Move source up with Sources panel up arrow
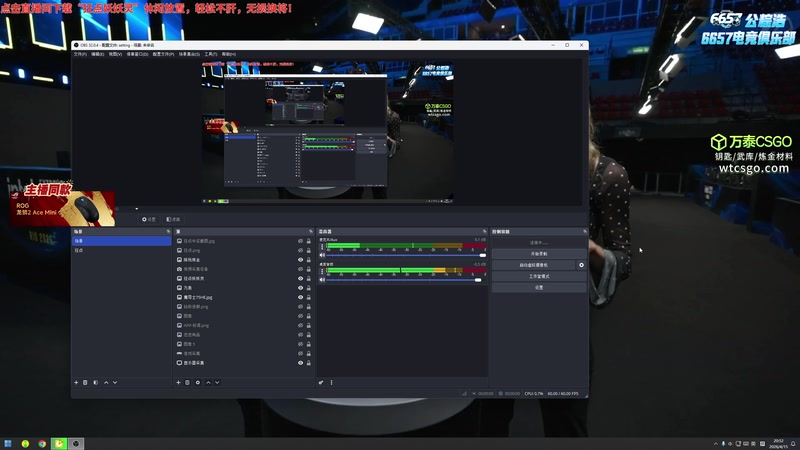Viewport: 800px width, 450px height. point(208,382)
